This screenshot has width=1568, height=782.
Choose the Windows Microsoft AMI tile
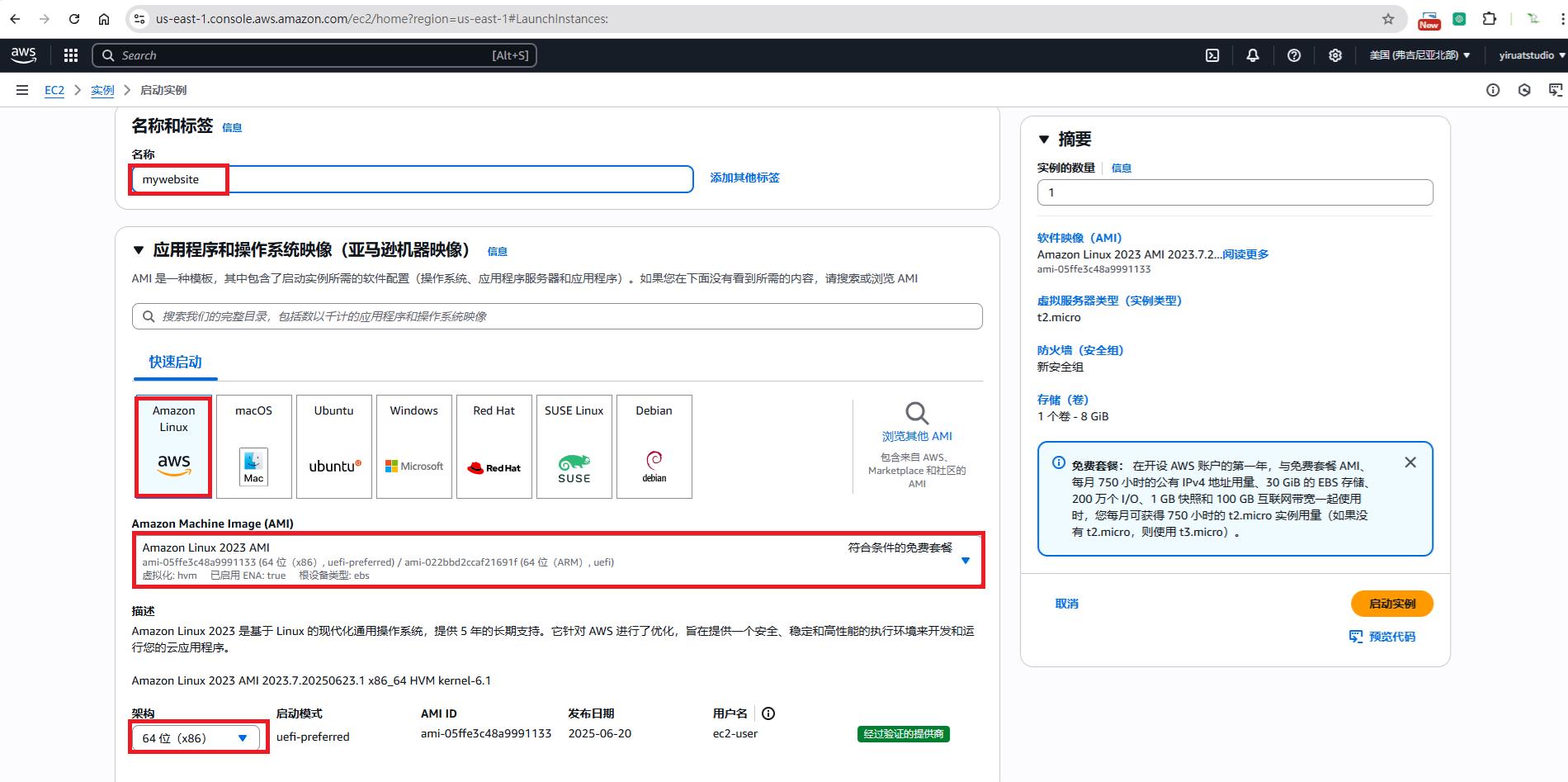pos(414,447)
